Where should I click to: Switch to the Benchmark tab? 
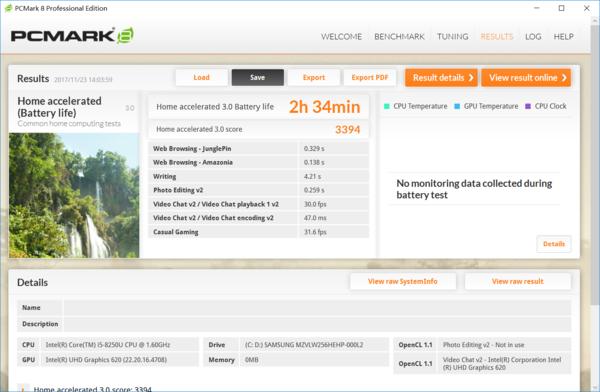(399, 36)
